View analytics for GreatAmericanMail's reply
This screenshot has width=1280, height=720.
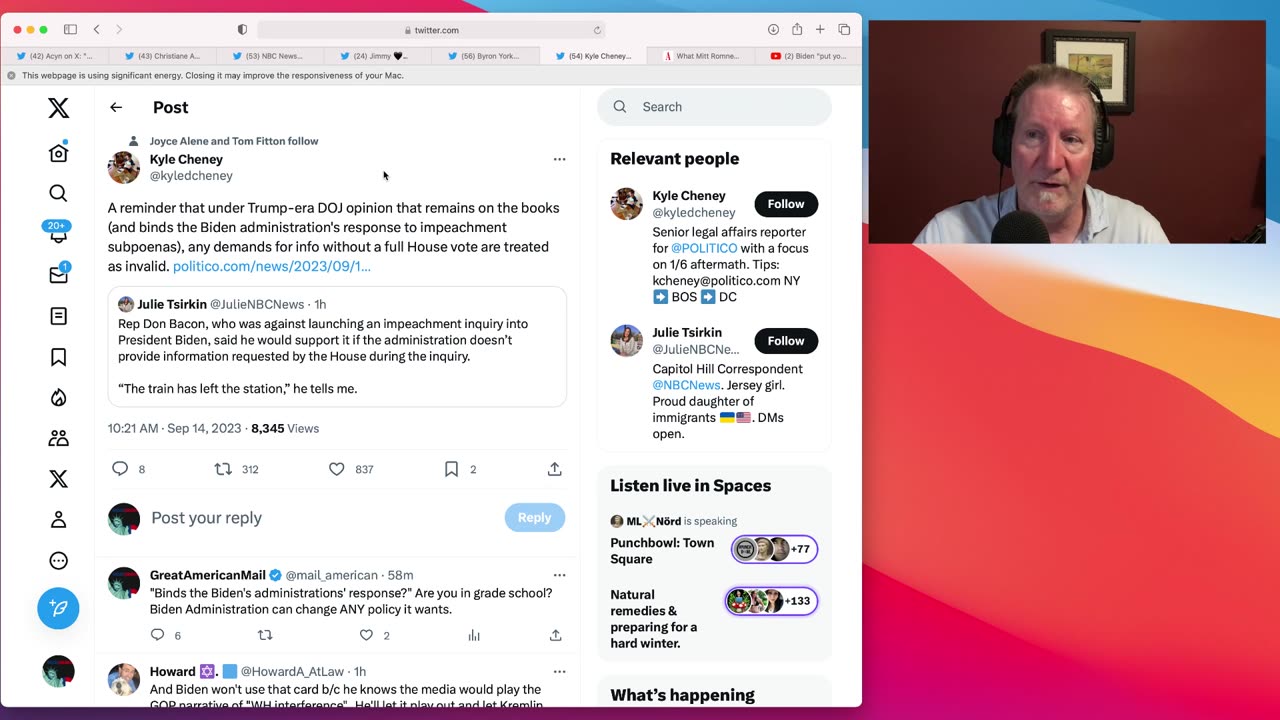474,635
